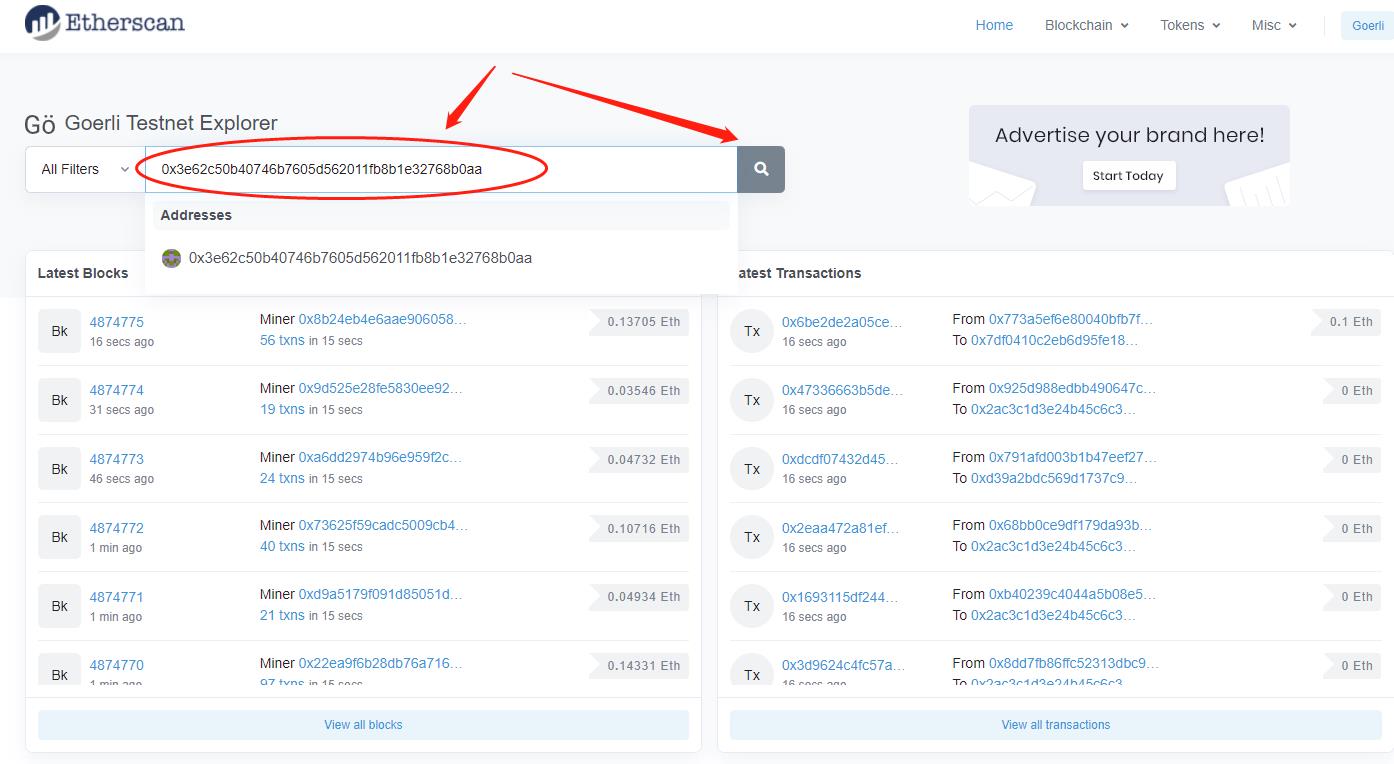This screenshot has height=764, width=1394.
Task: Open transaction 0xdcdf07432d45
Action: tap(840, 459)
